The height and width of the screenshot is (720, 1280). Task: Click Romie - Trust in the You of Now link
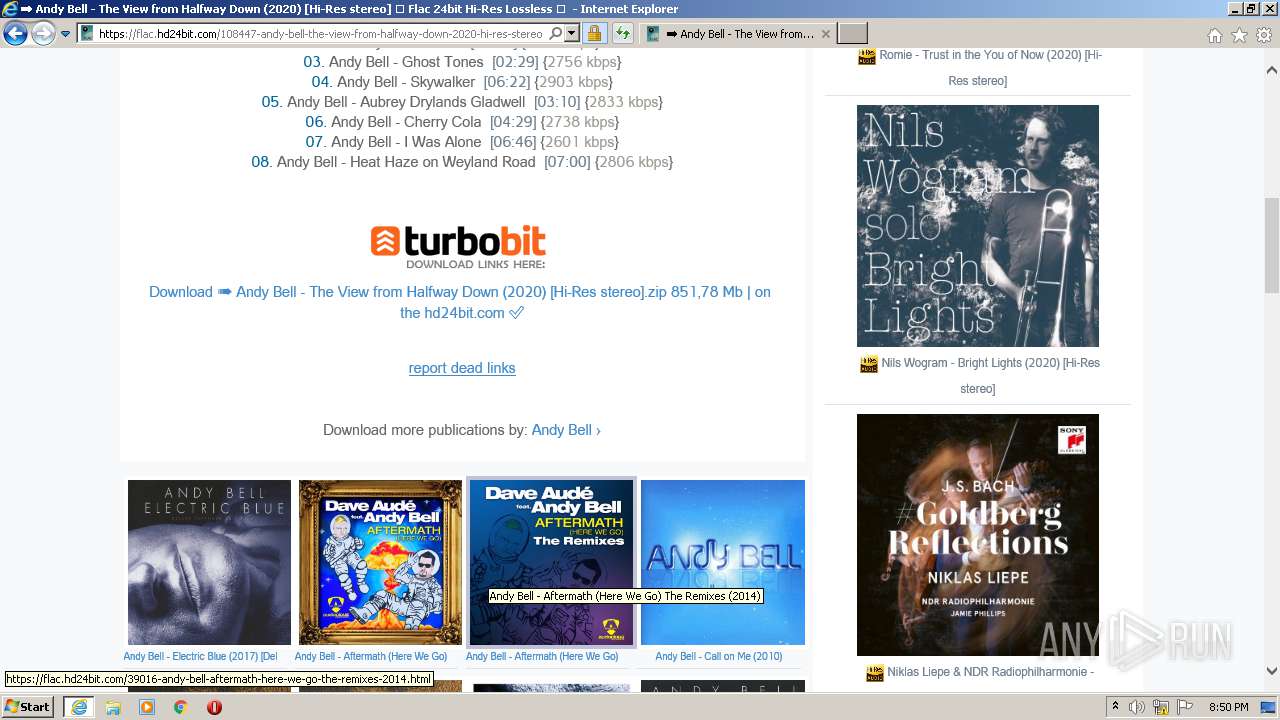(x=990, y=67)
